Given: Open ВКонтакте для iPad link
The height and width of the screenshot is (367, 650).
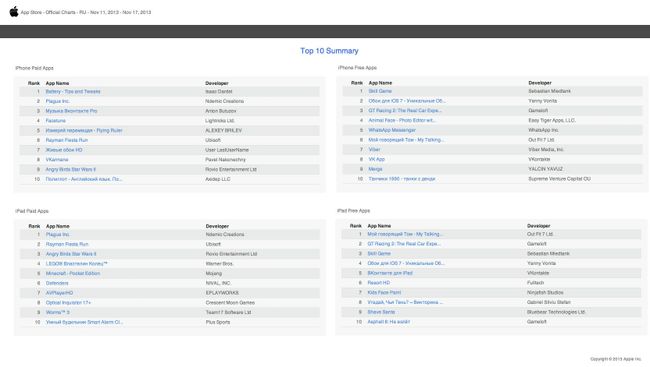Looking at the screenshot, I should pyautogui.click(x=390, y=273).
